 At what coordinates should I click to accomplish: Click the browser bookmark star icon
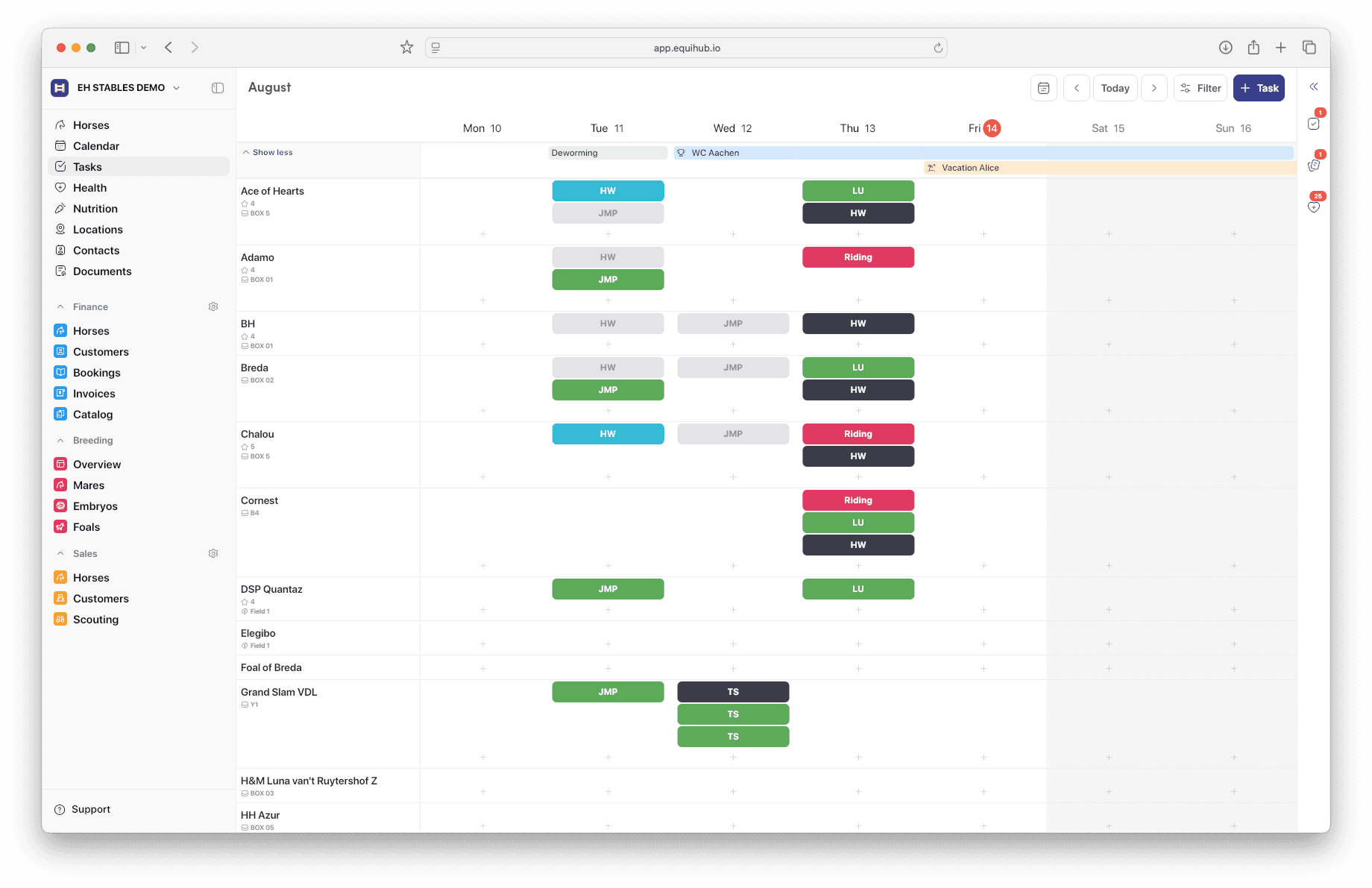click(x=406, y=48)
